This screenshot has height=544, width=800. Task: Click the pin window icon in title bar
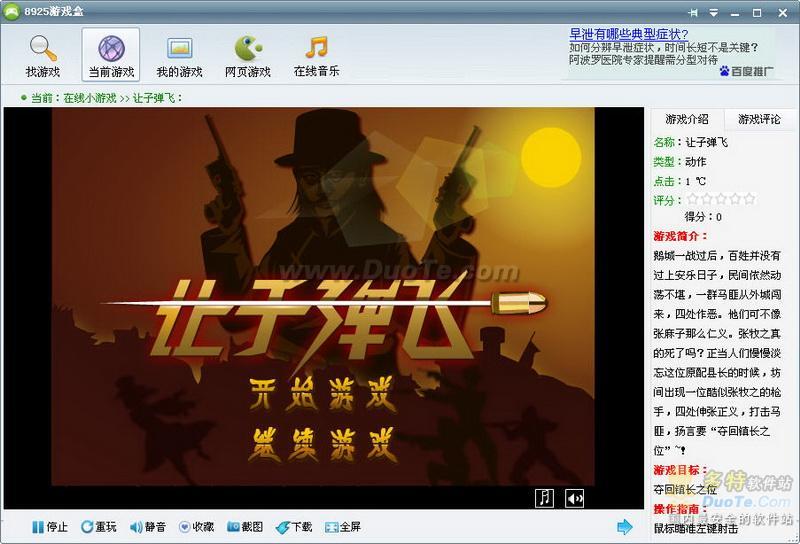coord(693,13)
